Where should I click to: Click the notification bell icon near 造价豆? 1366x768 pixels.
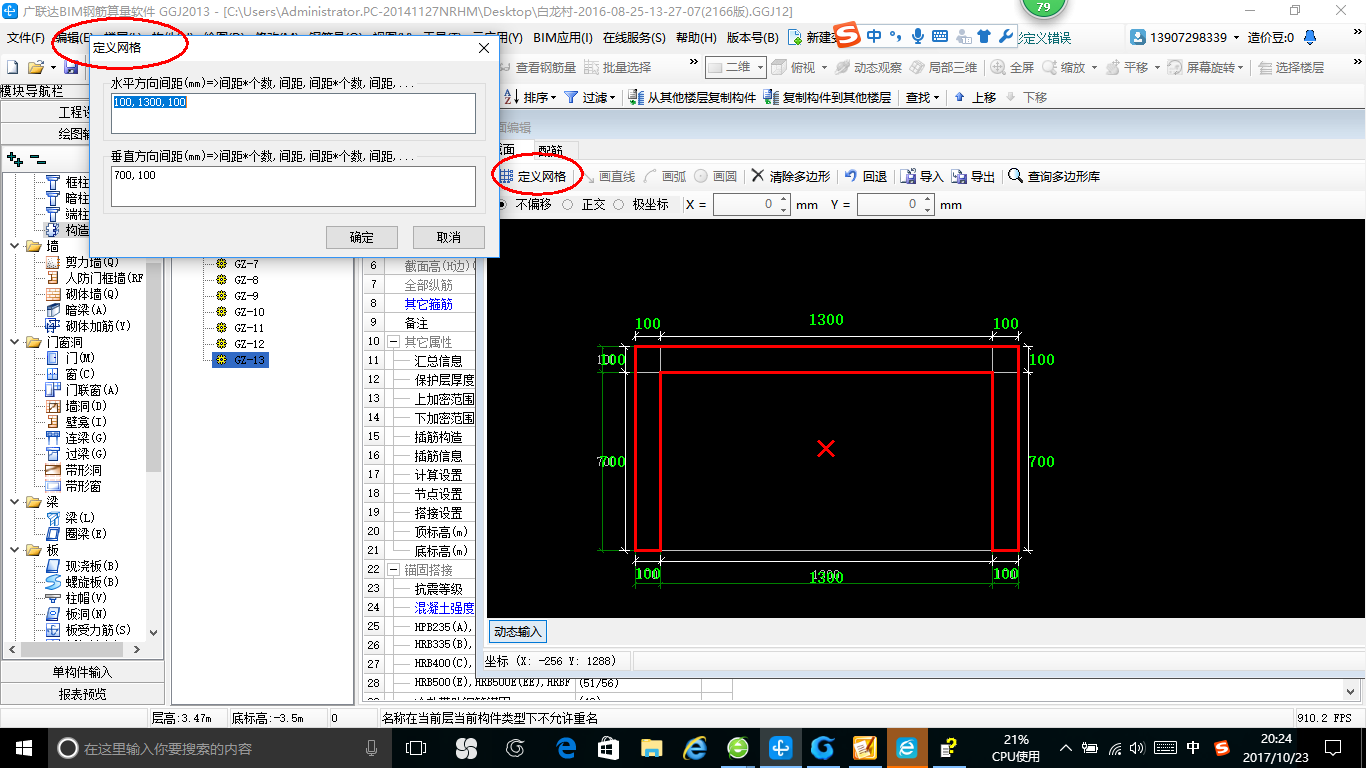coord(1310,37)
